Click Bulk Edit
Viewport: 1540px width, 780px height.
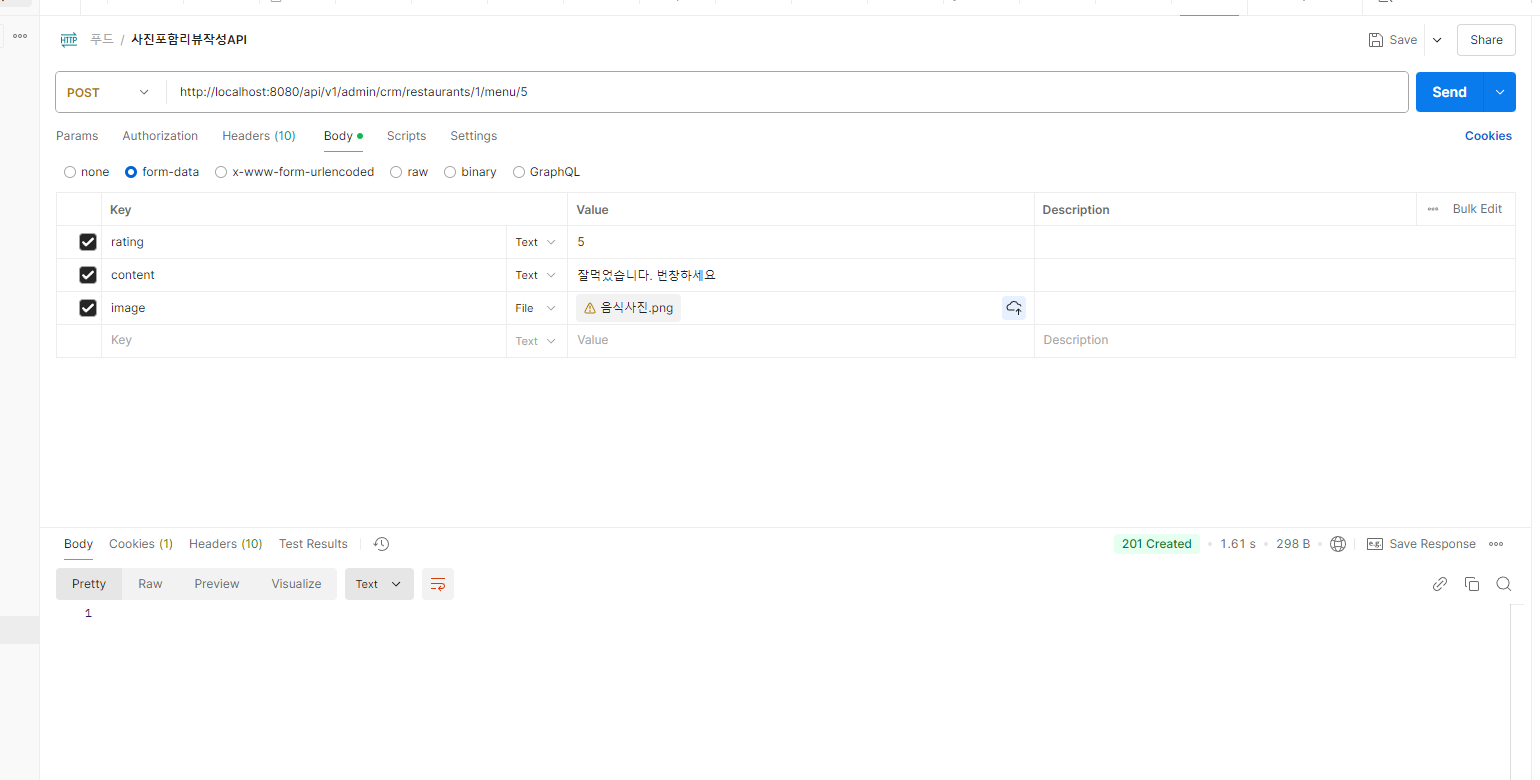(x=1477, y=209)
